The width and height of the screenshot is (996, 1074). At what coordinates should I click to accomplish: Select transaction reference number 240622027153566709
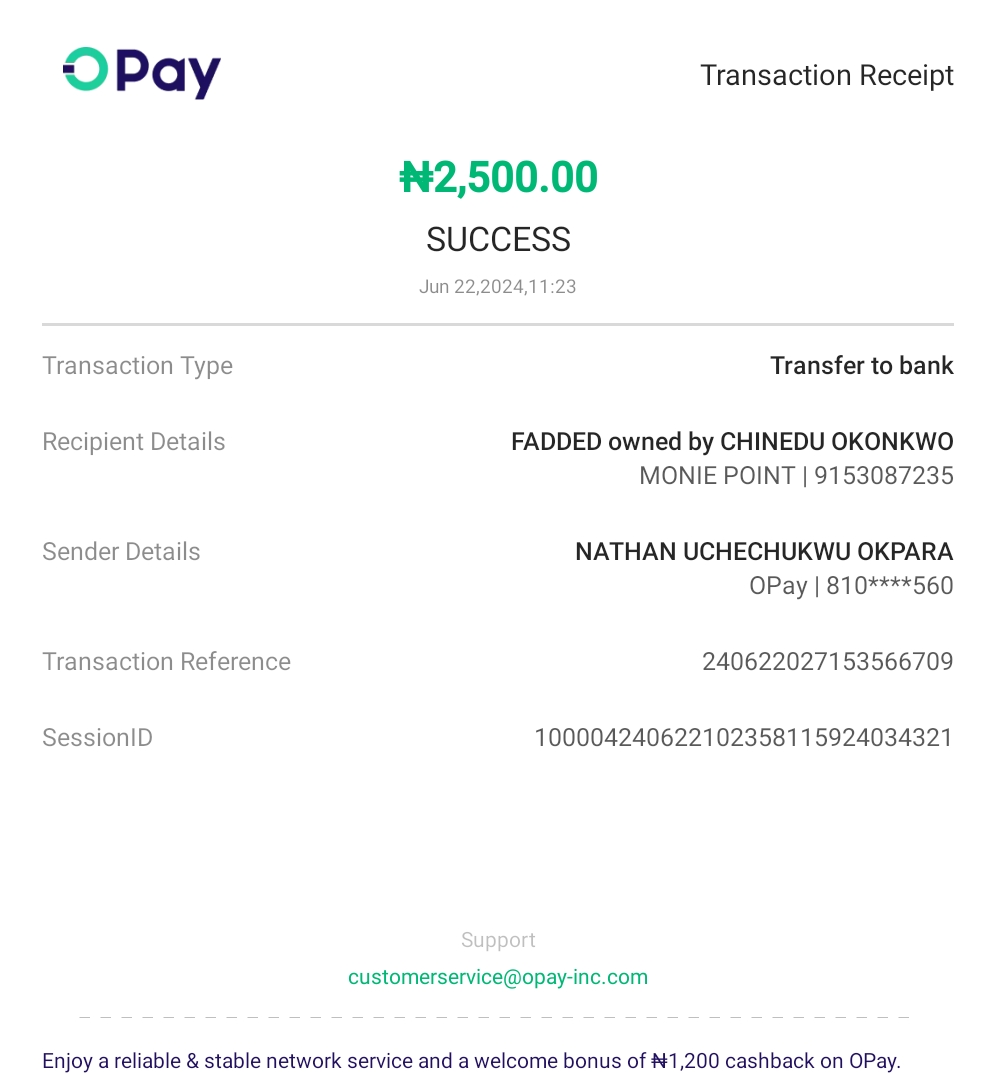tap(827, 662)
